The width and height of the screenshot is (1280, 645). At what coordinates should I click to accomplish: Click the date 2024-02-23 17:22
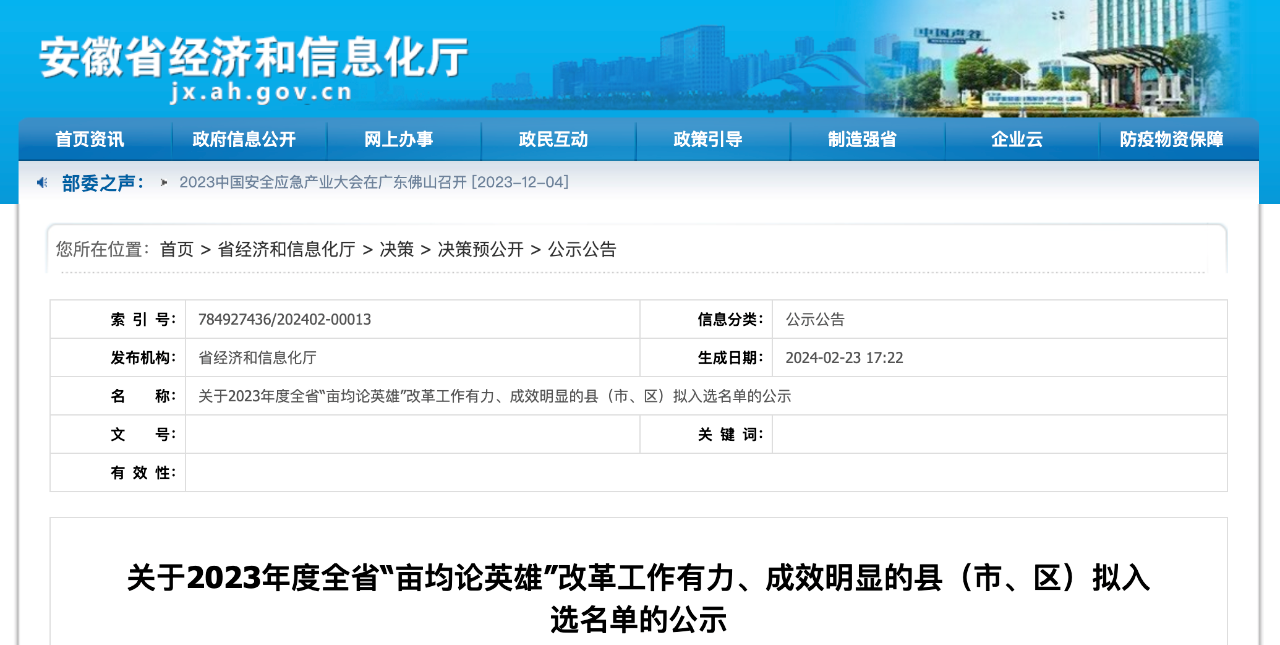(844, 358)
